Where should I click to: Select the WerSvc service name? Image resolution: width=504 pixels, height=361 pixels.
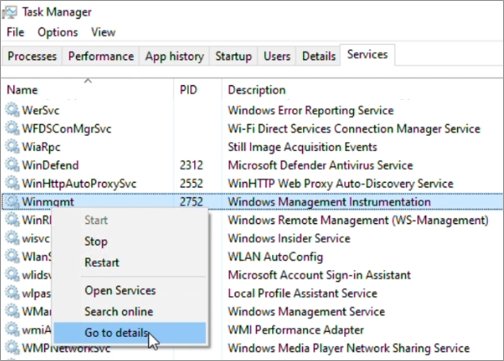coord(40,110)
